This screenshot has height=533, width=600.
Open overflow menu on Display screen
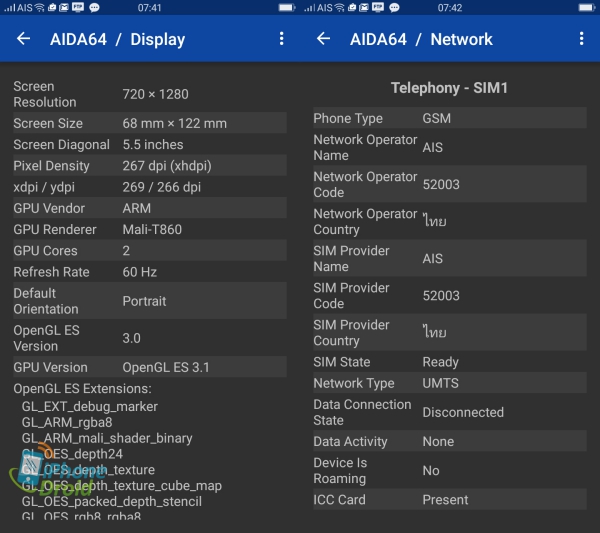point(281,38)
